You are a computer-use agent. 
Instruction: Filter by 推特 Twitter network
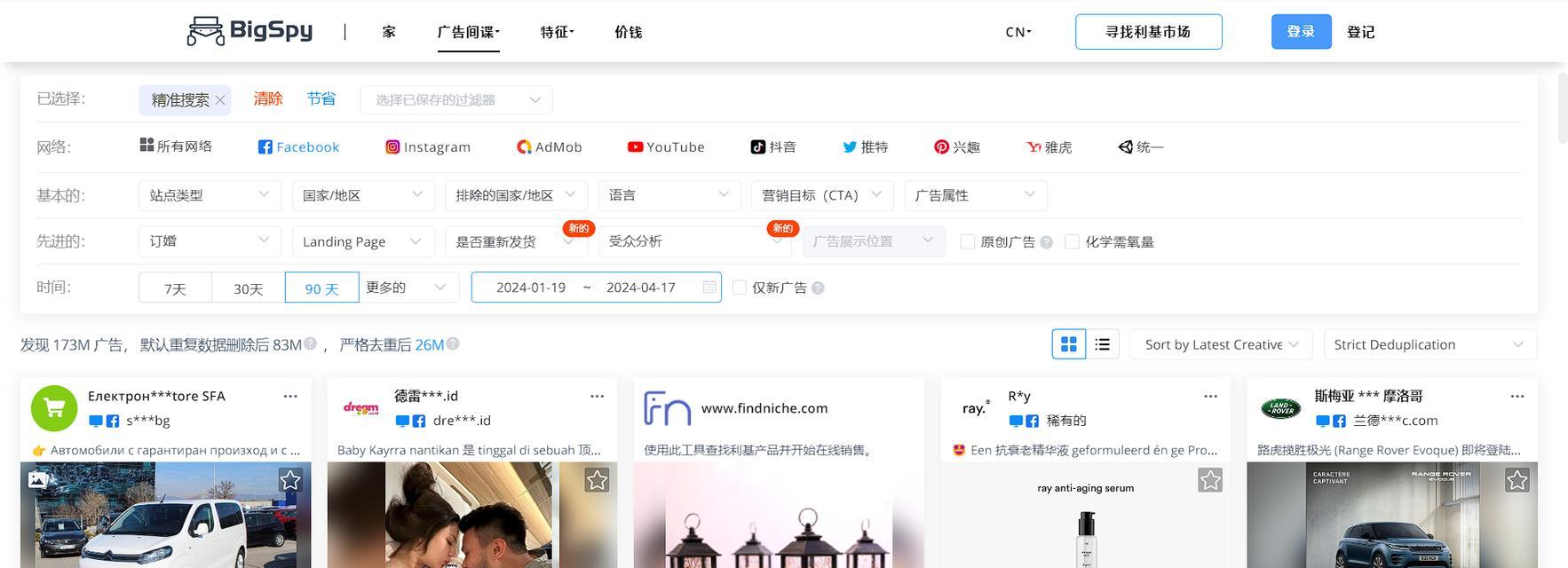(865, 147)
